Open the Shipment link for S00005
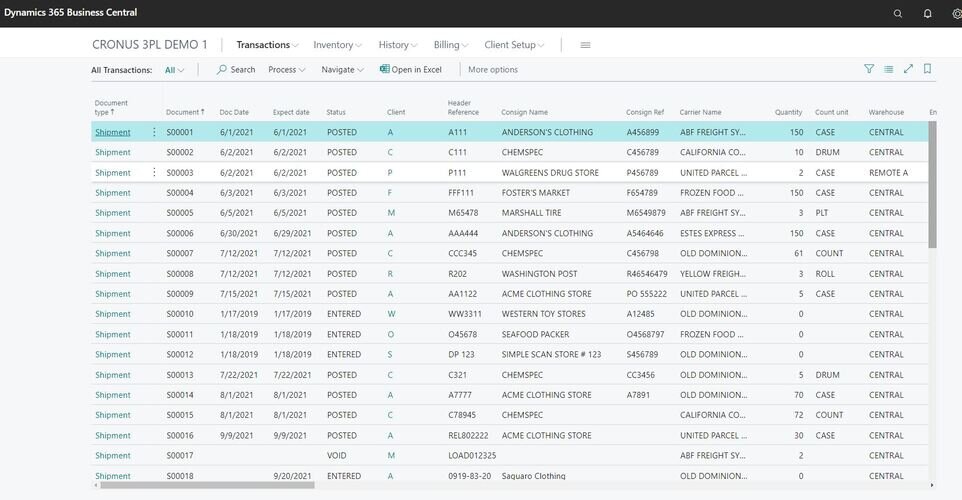 [112, 213]
